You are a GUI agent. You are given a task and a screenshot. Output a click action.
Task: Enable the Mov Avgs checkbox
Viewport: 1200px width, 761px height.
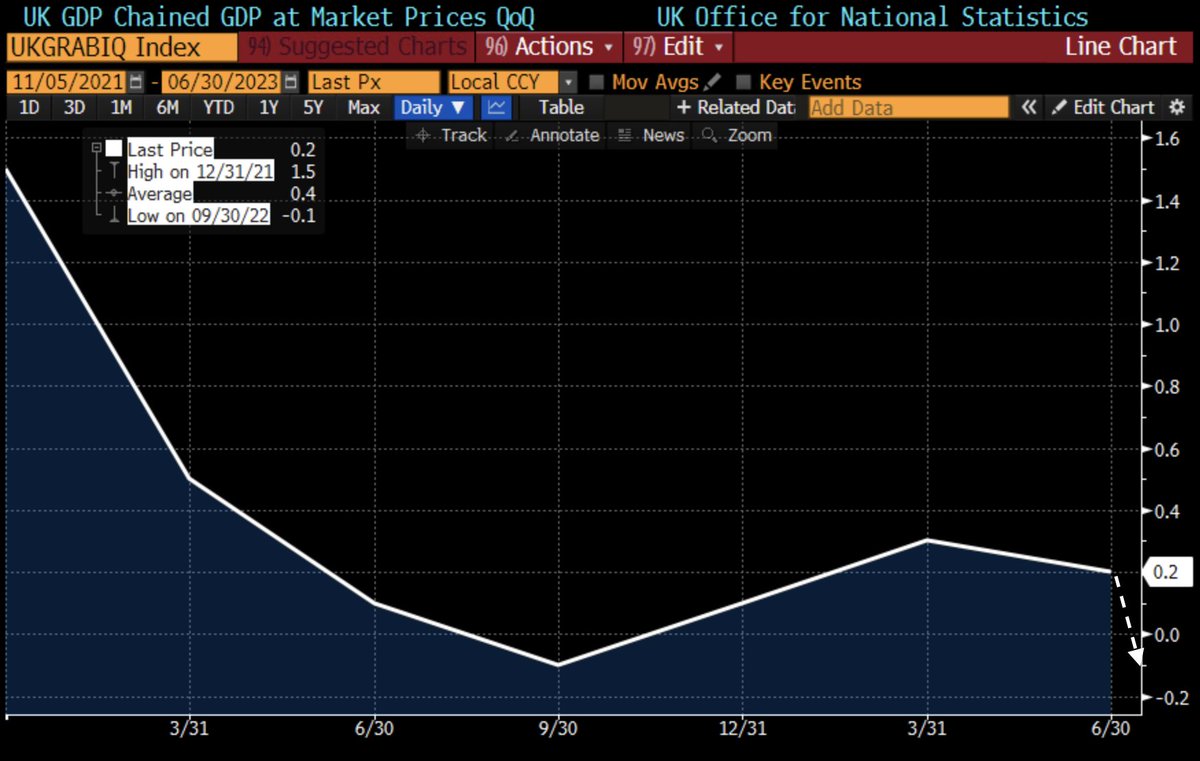coord(596,81)
